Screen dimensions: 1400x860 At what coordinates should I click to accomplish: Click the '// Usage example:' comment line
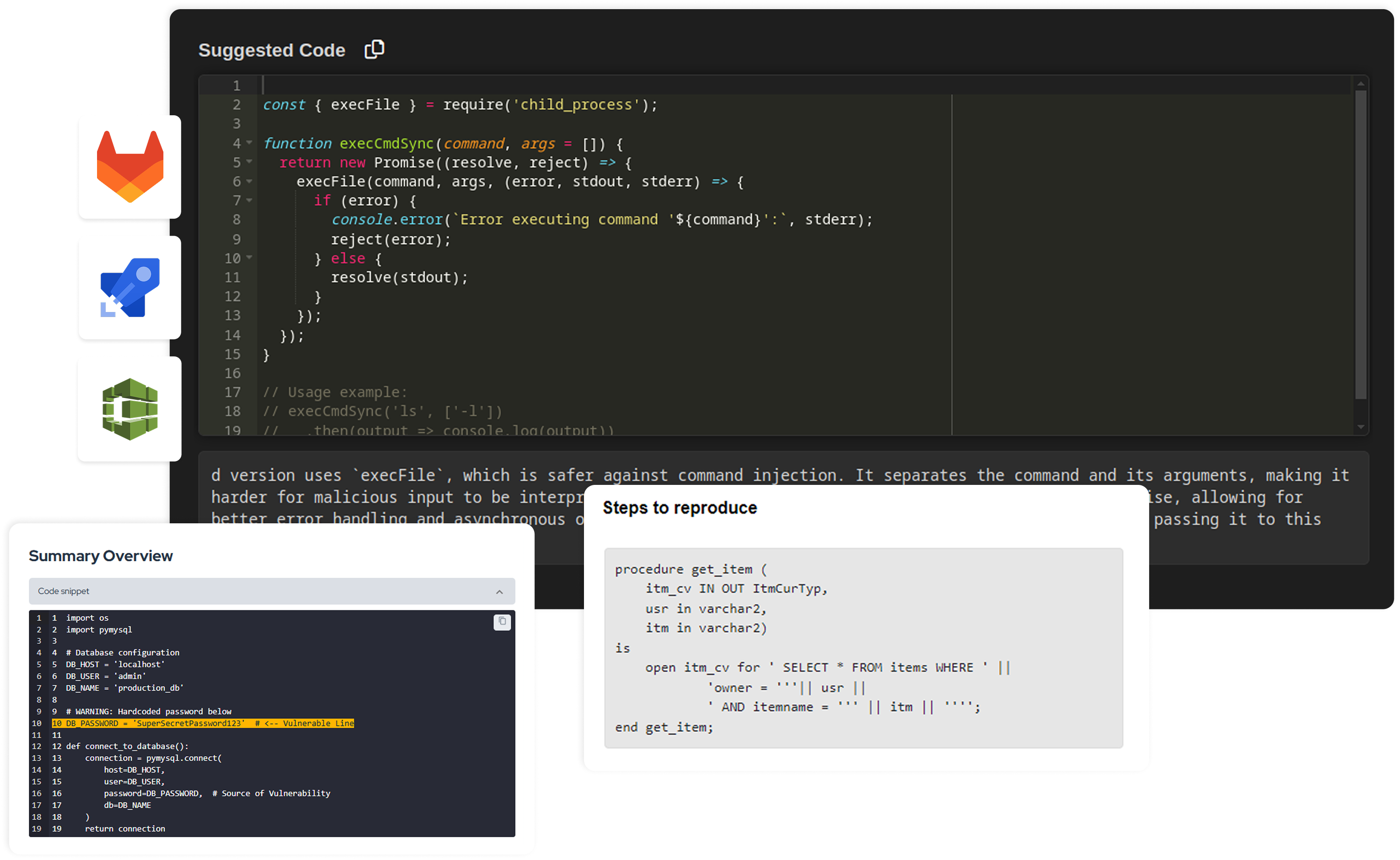335,392
